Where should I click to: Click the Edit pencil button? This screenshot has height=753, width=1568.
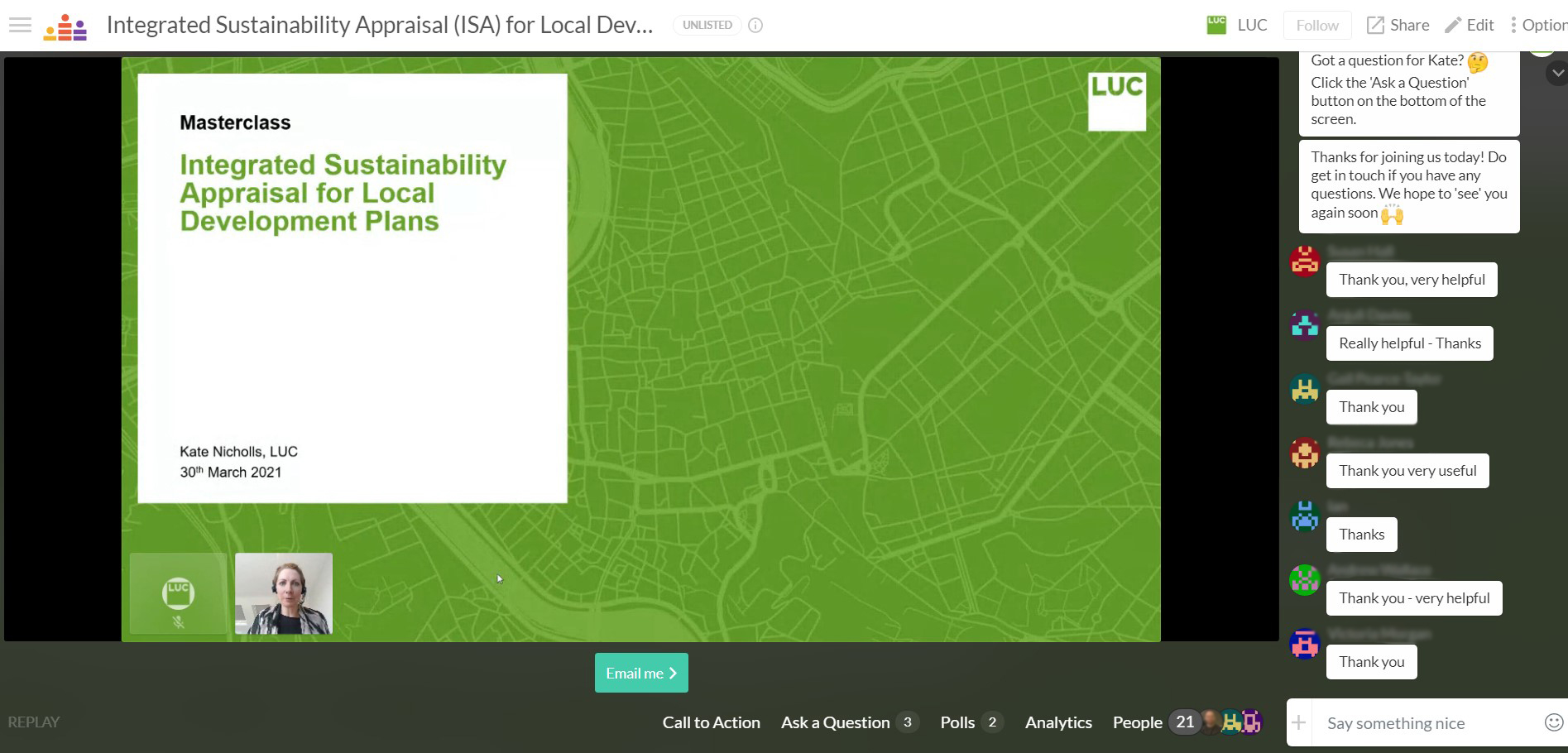point(1470,25)
